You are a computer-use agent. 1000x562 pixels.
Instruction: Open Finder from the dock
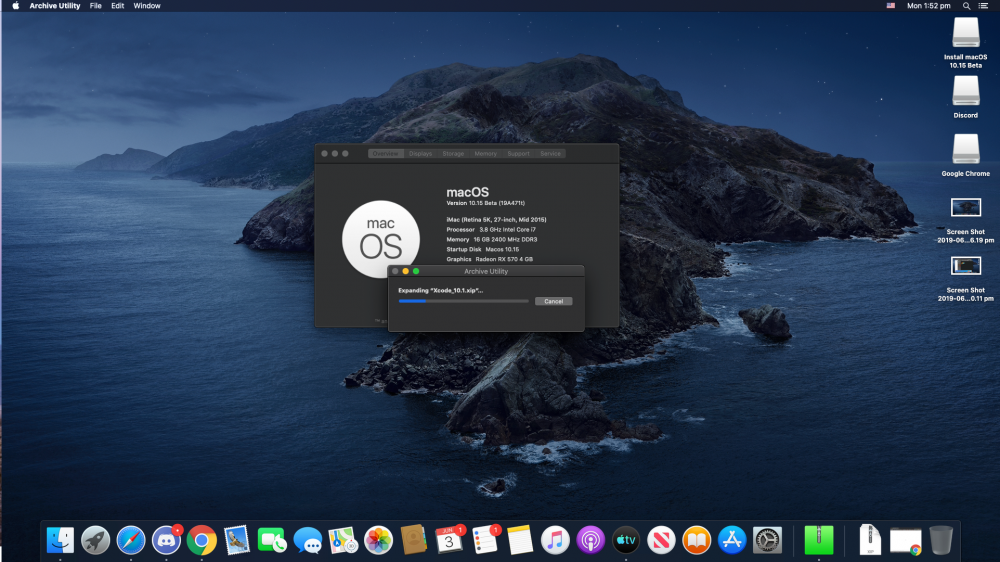click(x=61, y=540)
